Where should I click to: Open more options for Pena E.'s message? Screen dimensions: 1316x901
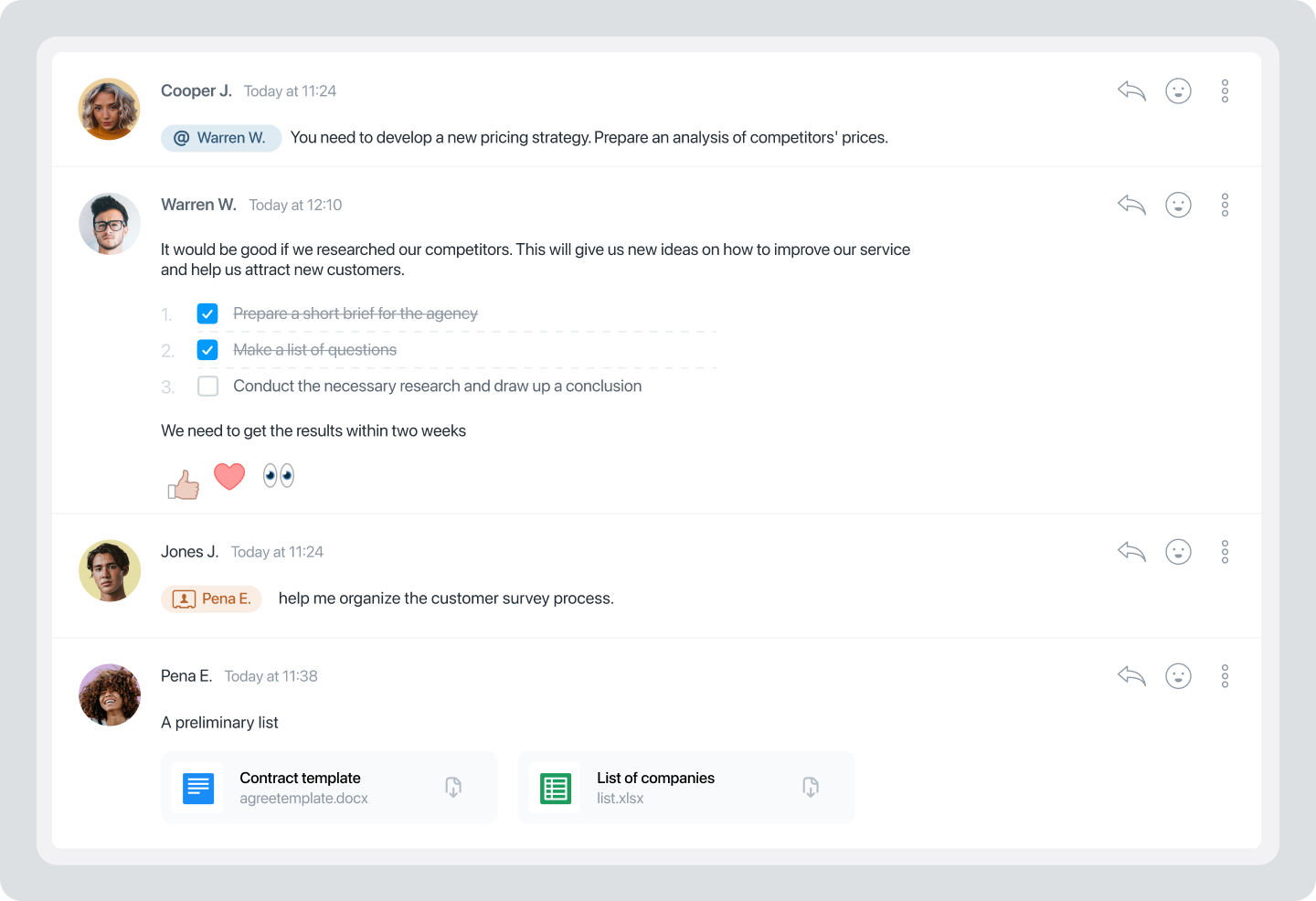(x=1225, y=676)
